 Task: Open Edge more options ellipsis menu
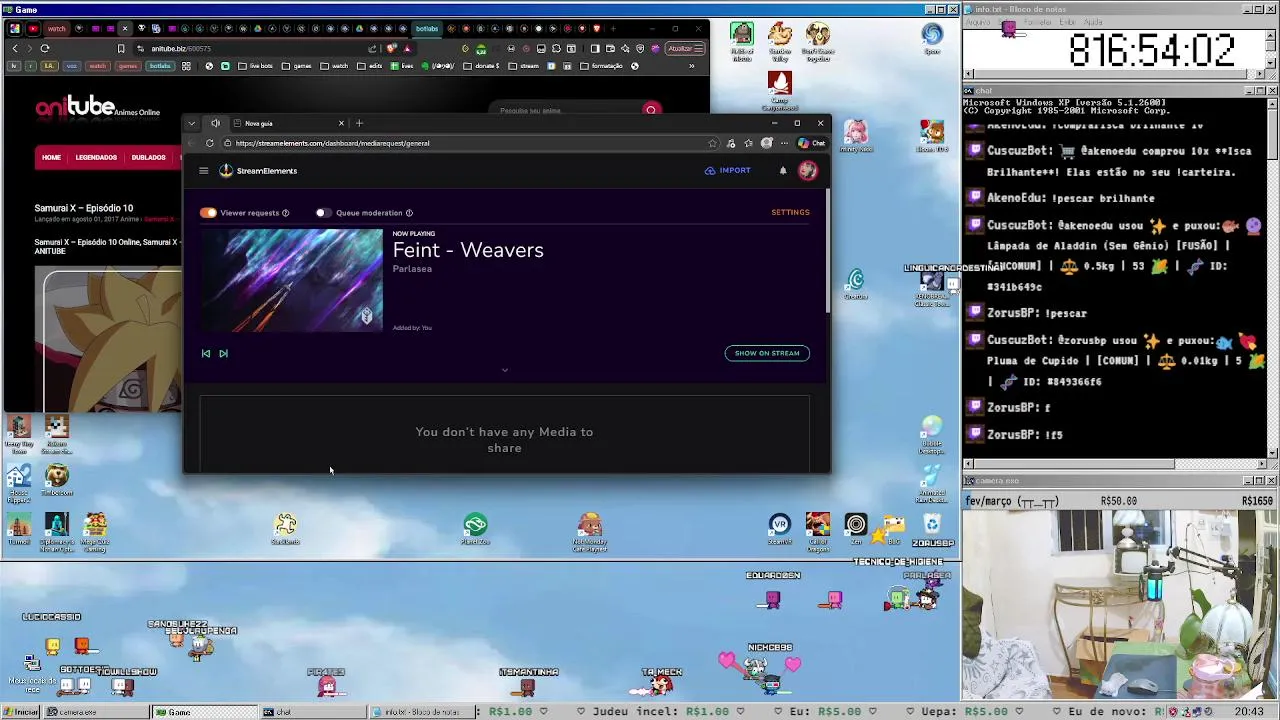784,143
